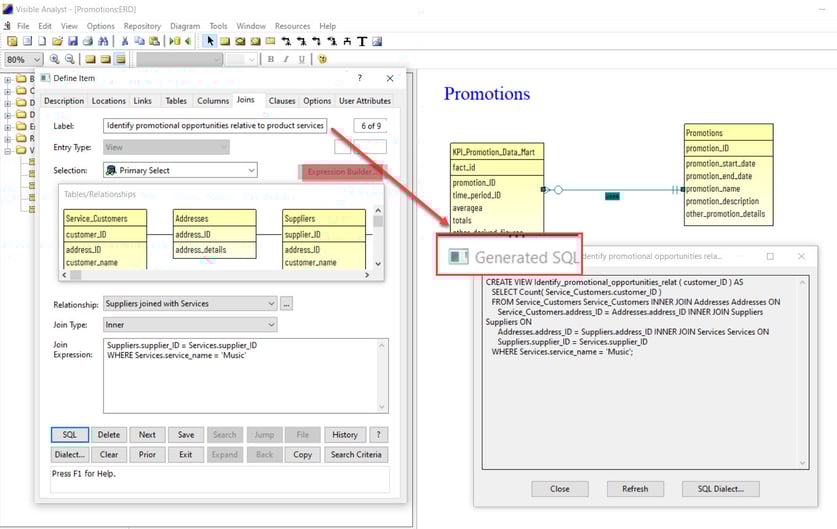Screen dimensions: 837x529
Task: Select the supertype connector tool before the T
Action: click(347, 41)
